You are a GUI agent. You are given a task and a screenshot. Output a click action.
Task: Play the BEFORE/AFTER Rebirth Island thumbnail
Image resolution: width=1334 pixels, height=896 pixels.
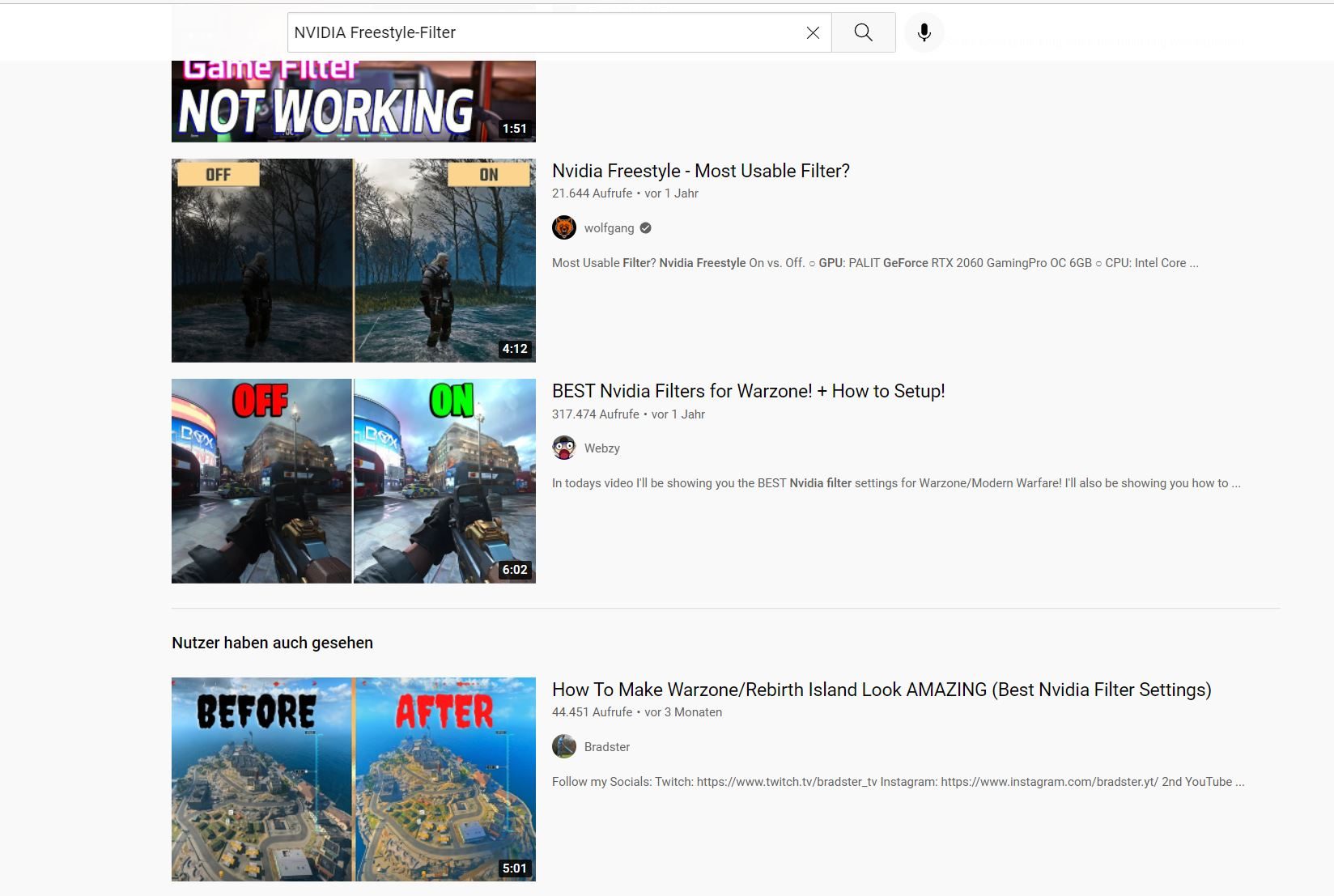tap(354, 779)
